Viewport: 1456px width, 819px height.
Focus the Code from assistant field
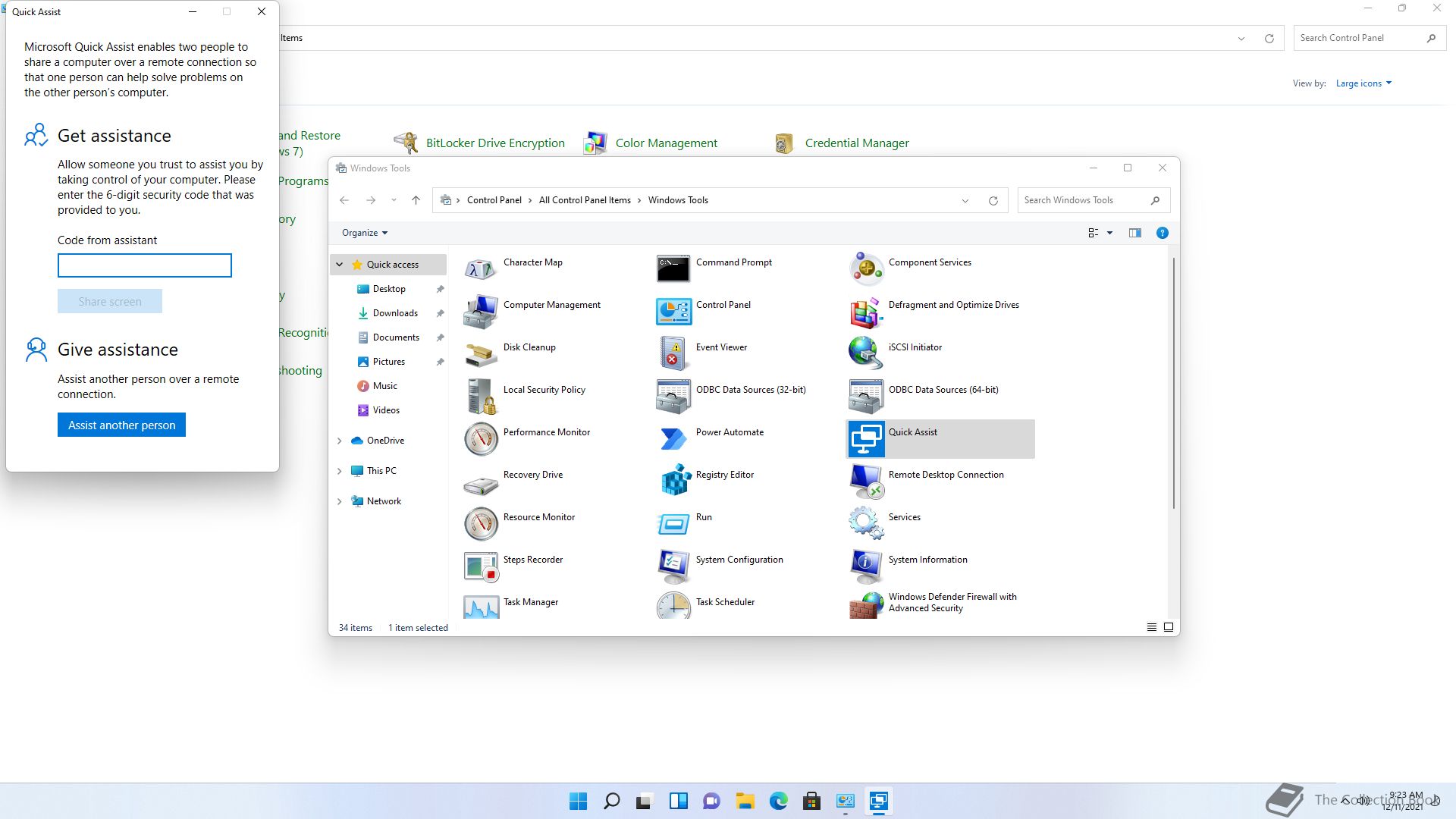[145, 265]
